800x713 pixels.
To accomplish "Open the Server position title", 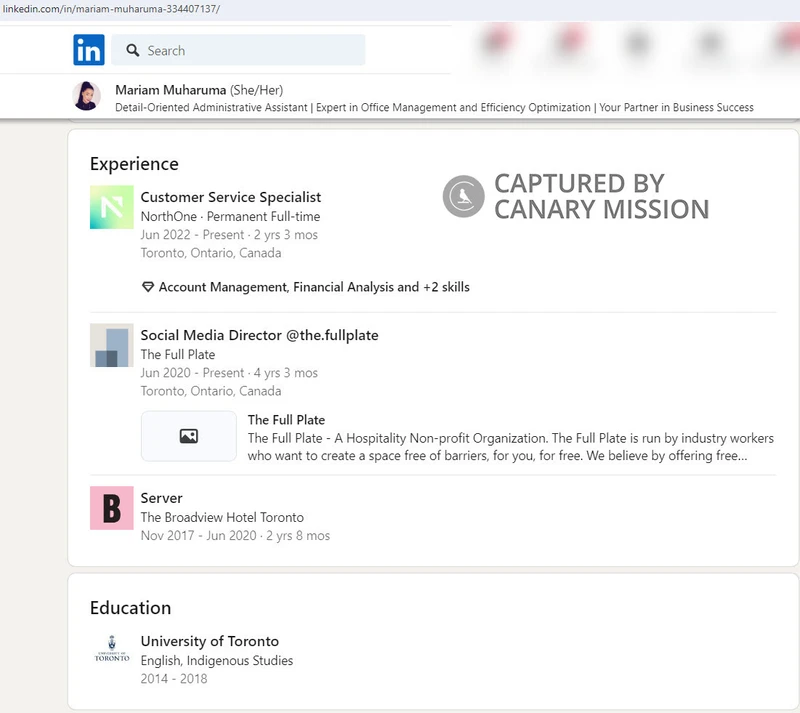I will pyautogui.click(x=161, y=498).
